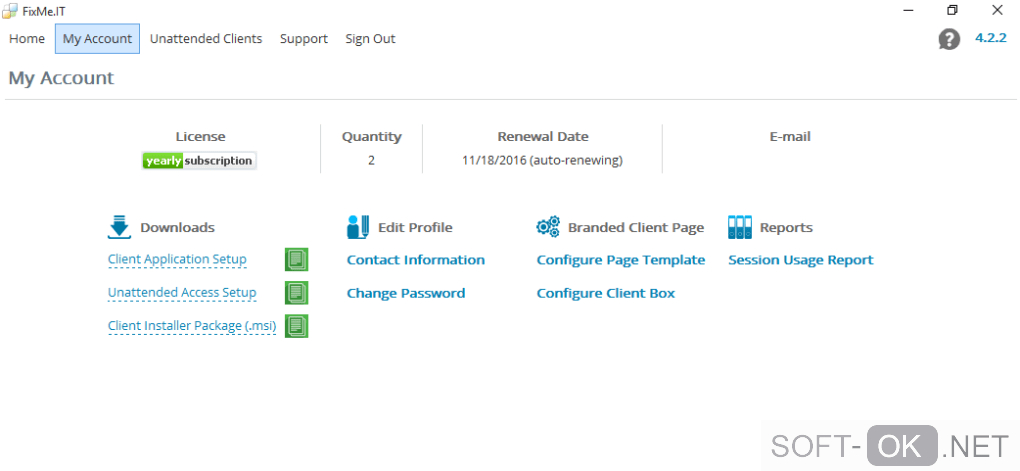Open the Support menu

(x=304, y=39)
